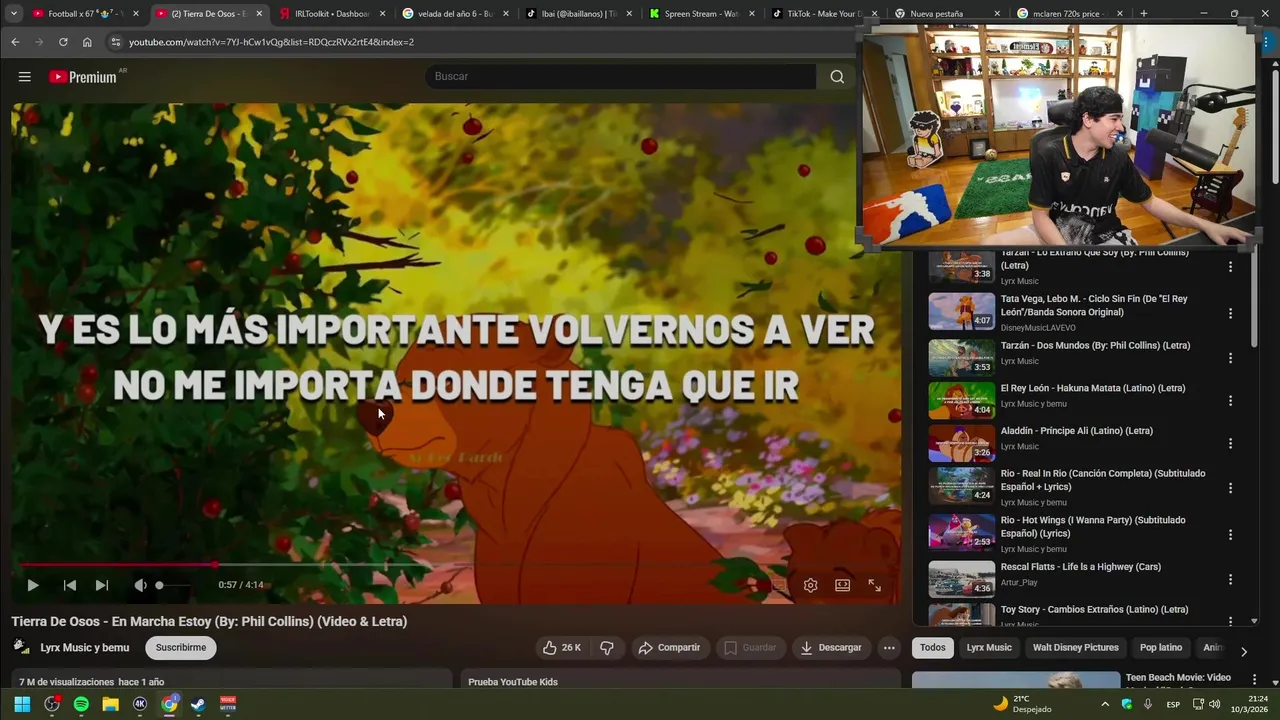Open the Compartir share dialog
The height and width of the screenshot is (720, 1280).
[x=670, y=648]
